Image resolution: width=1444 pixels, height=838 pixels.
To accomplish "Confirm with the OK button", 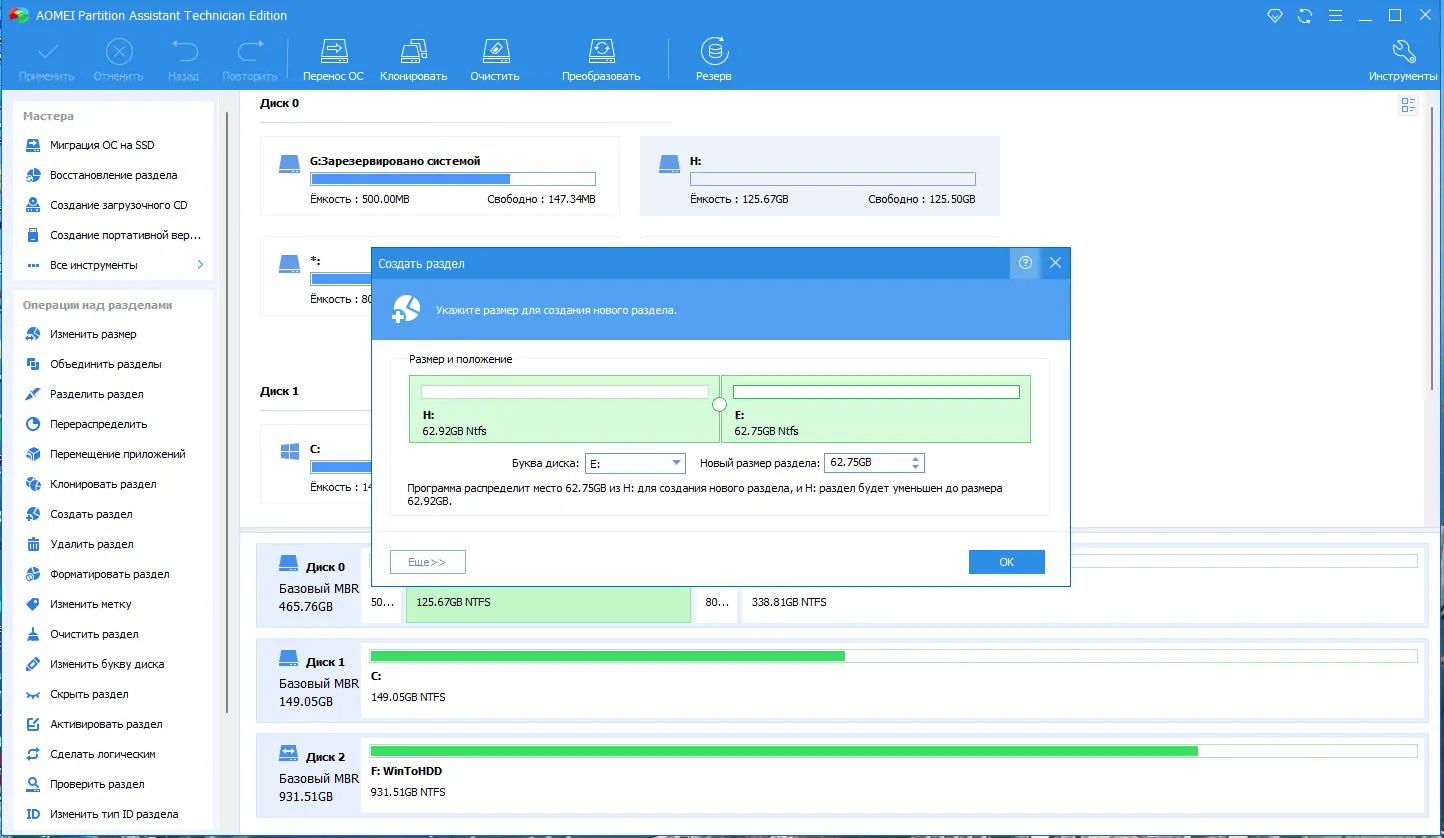I will (x=1007, y=562).
